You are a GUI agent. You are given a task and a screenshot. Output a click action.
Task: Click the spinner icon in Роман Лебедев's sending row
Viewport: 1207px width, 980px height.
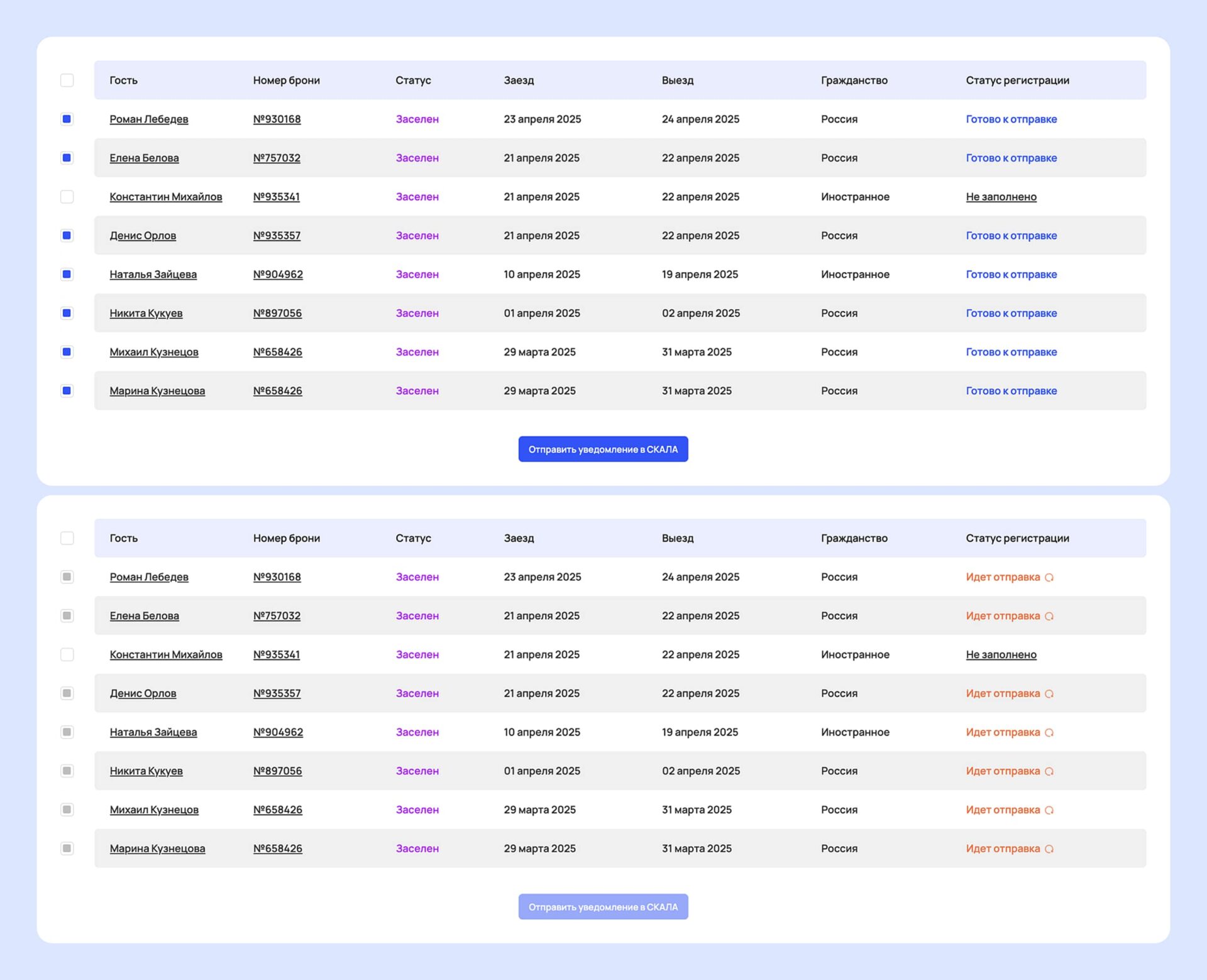(x=1049, y=577)
